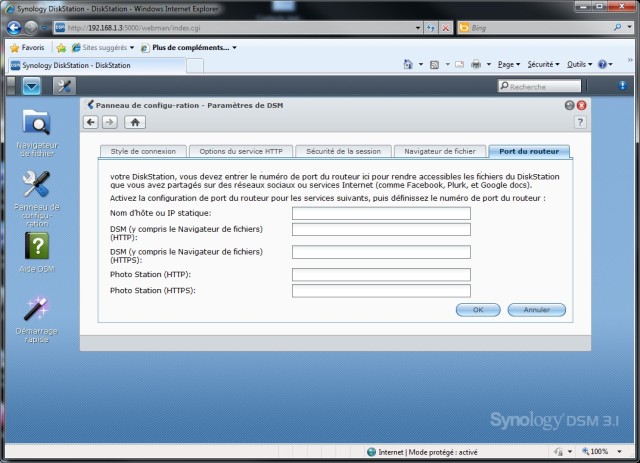Return to control panel home icon
The width and height of the screenshot is (640, 463).
[x=135, y=122]
